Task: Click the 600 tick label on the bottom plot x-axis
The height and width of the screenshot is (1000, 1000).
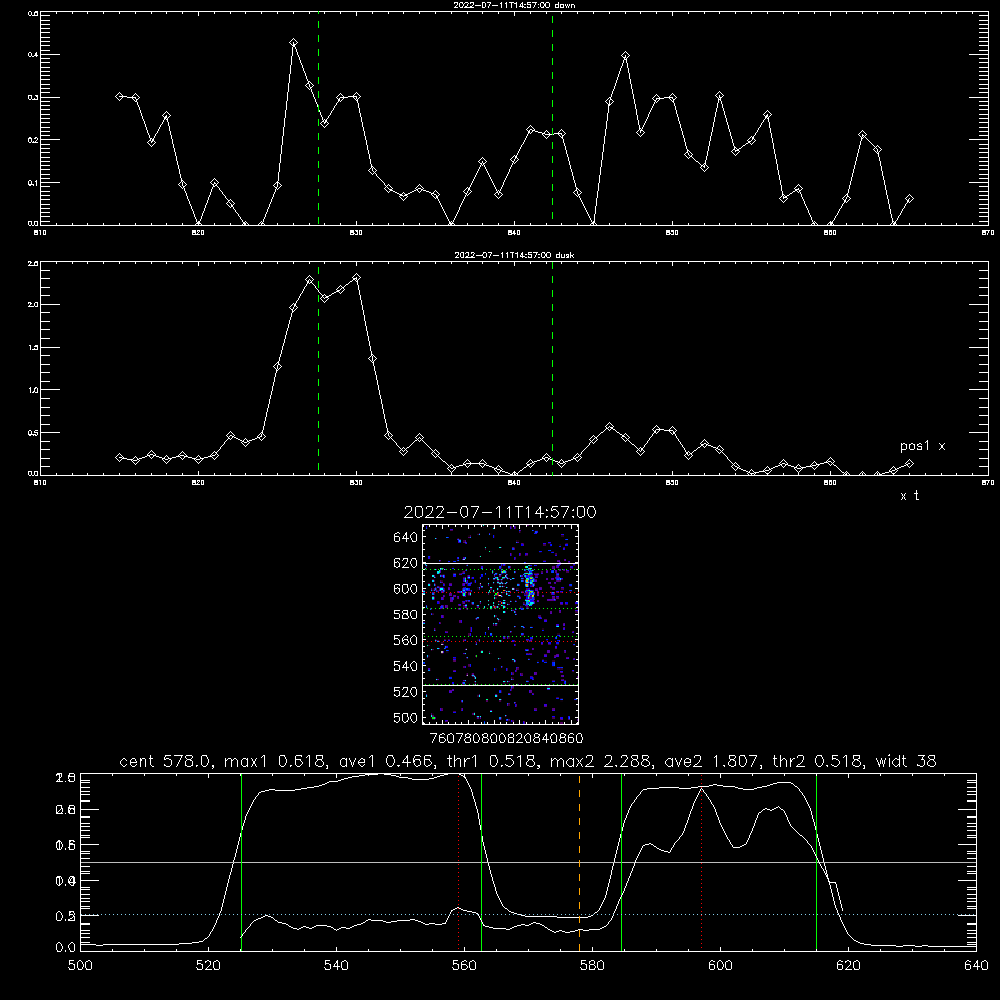Action: click(720, 966)
